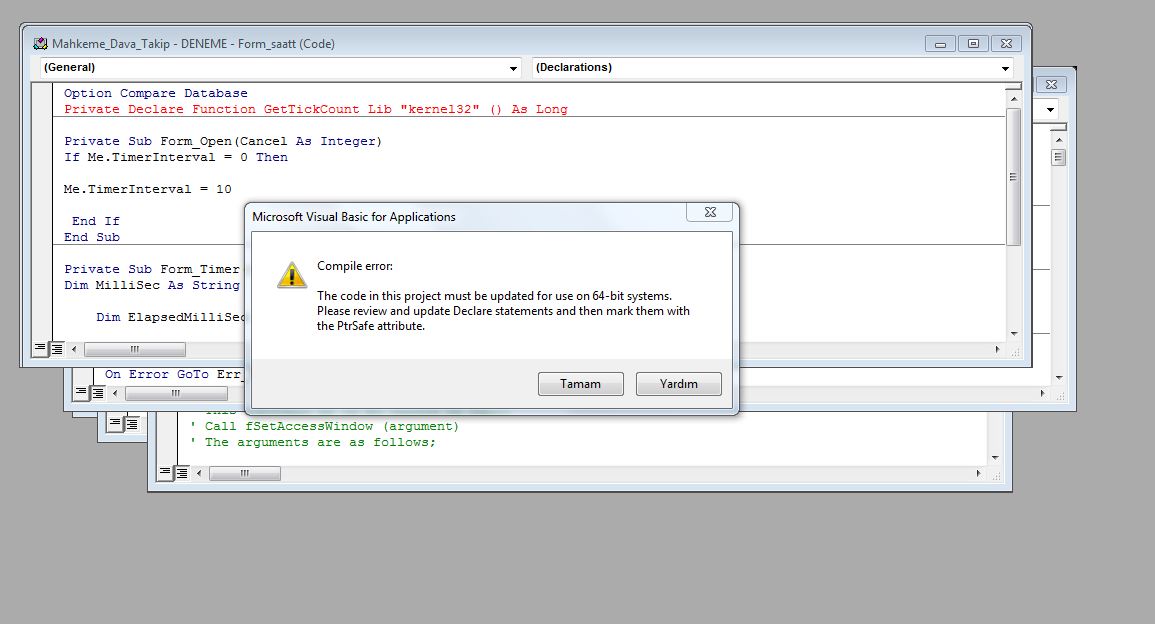Click the Form_saatt horizontal scrollbar left arrow
The image size is (1155, 624).
(73, 350)
